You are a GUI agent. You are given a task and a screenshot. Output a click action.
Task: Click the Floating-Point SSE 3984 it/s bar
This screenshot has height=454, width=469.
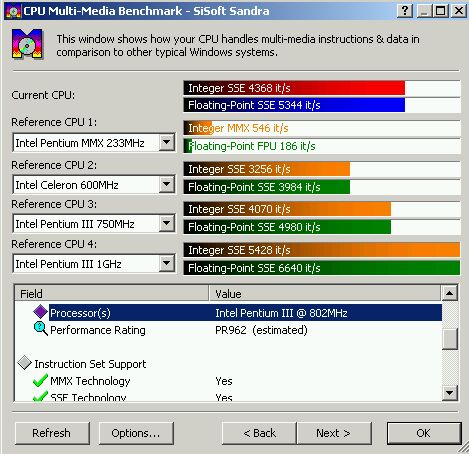pos(322,187)
